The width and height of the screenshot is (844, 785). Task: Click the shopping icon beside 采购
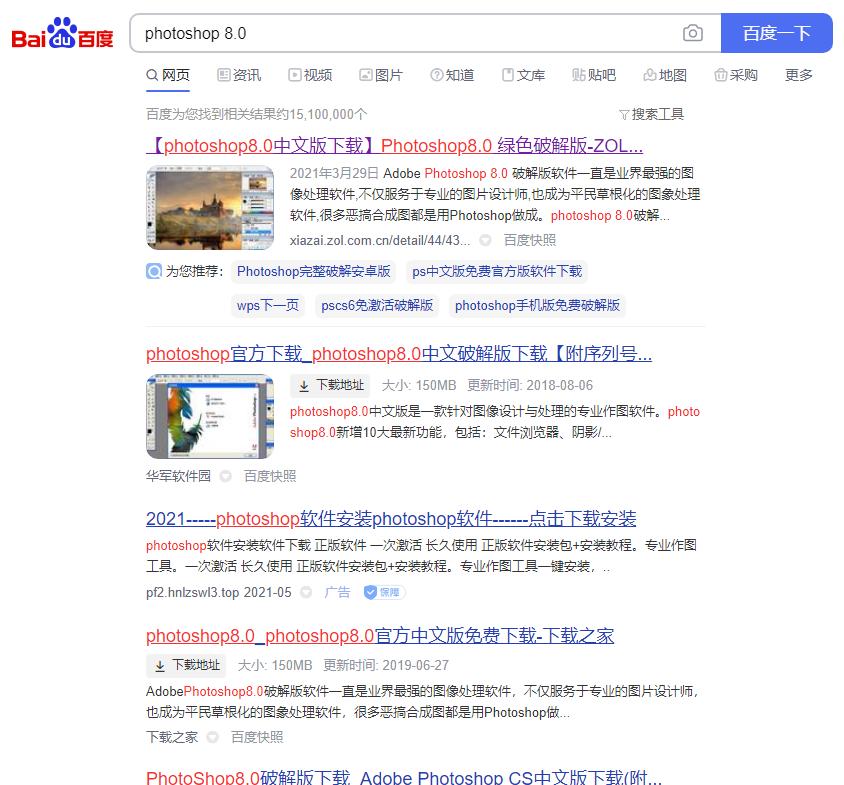coord(719,74)
